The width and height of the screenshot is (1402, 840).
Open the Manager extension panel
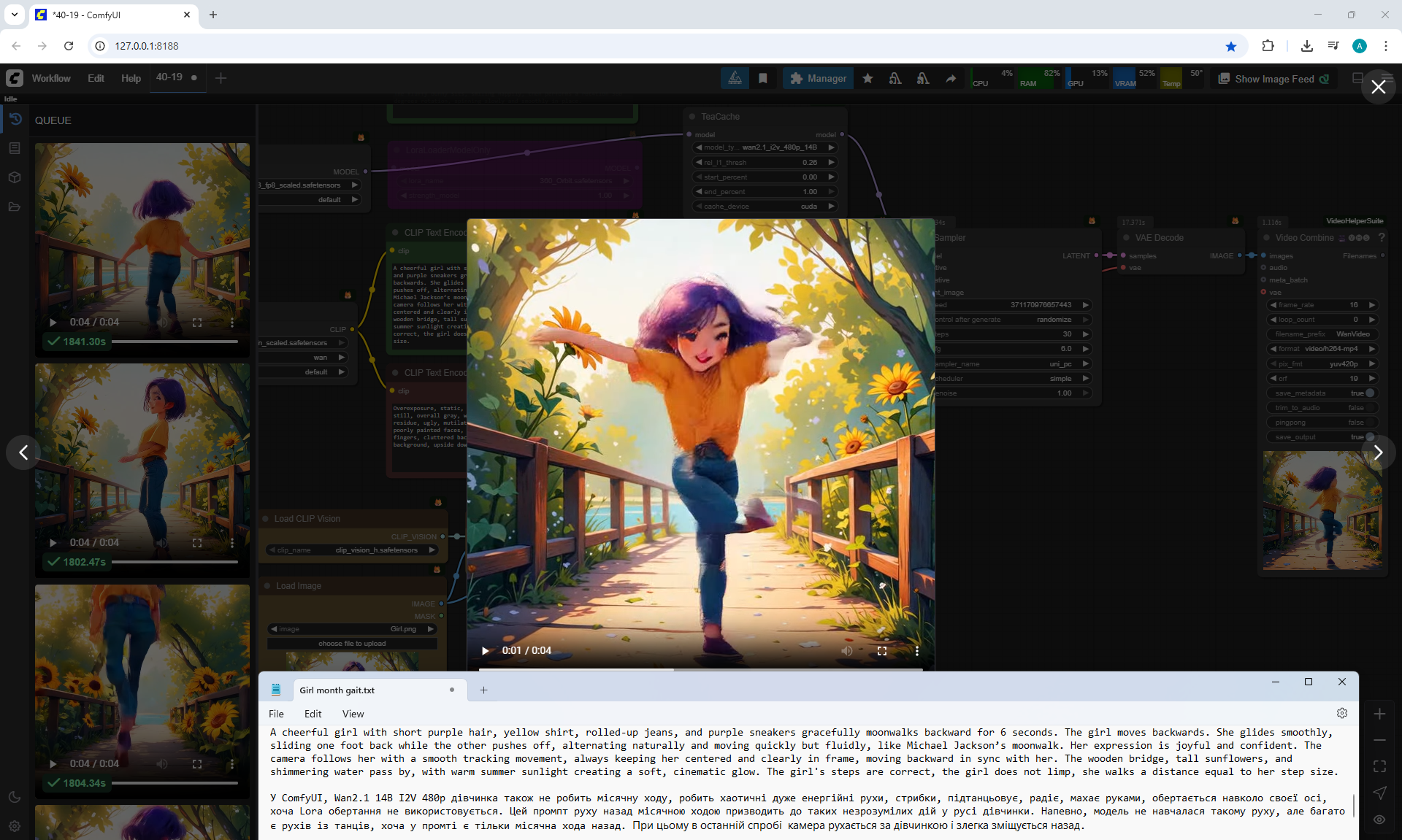tap(818, 79)
